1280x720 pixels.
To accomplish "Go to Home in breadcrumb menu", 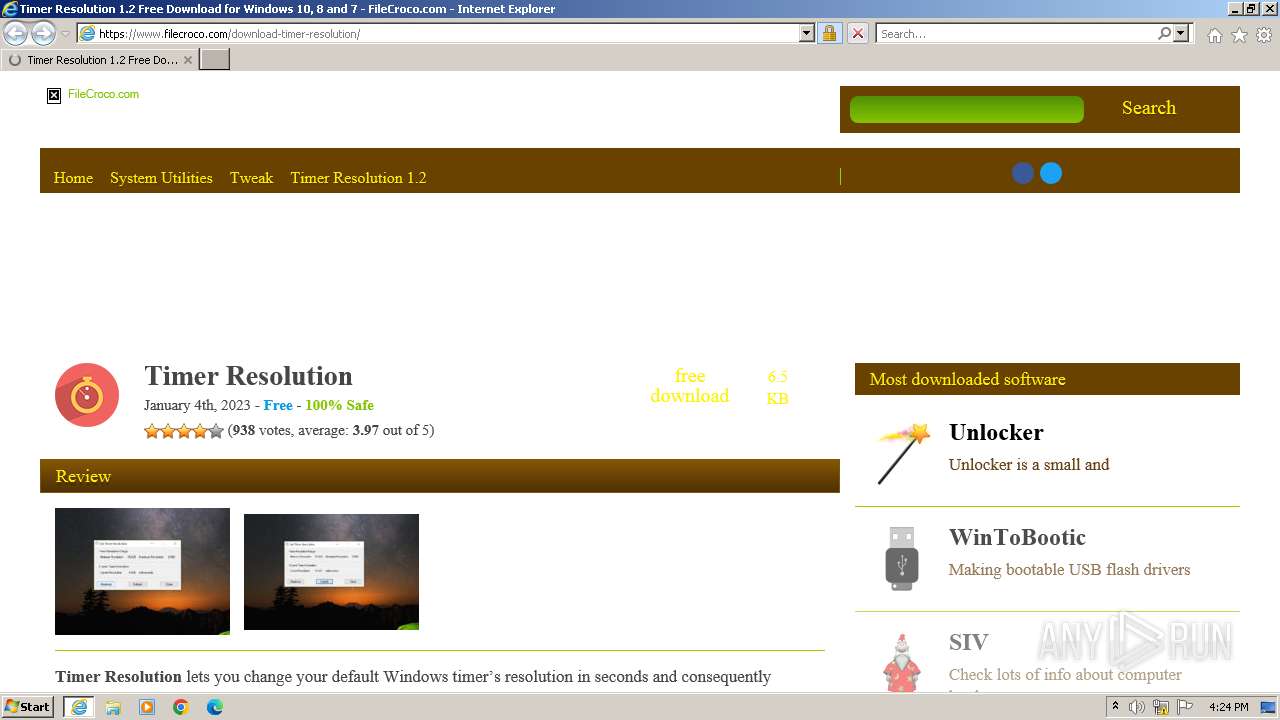I will click(x=73, y=178).
